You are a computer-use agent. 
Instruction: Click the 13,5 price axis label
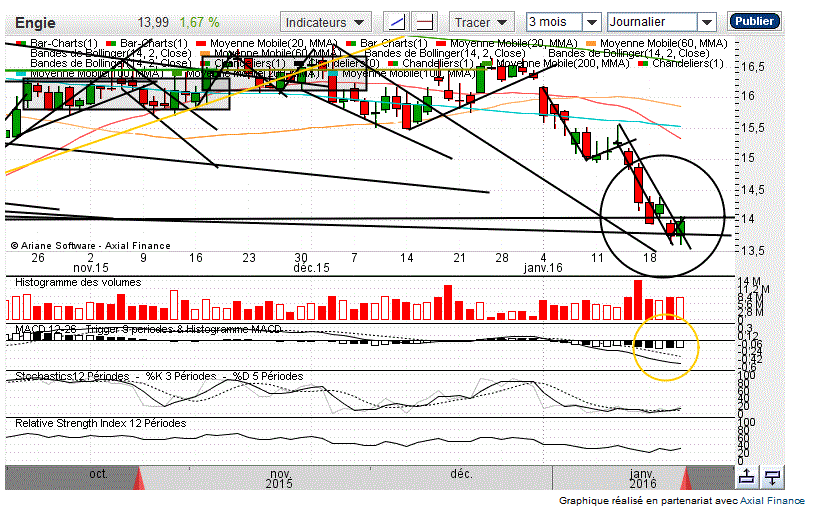pos(753,251)
